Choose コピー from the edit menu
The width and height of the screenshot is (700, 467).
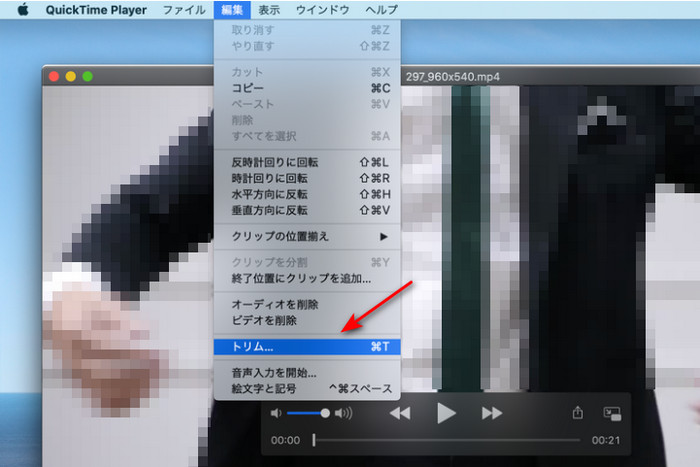point(307,88)
